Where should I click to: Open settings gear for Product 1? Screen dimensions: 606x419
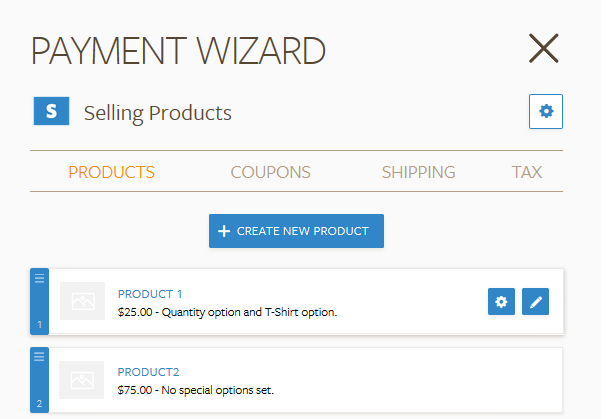click(x=501, y=301)
